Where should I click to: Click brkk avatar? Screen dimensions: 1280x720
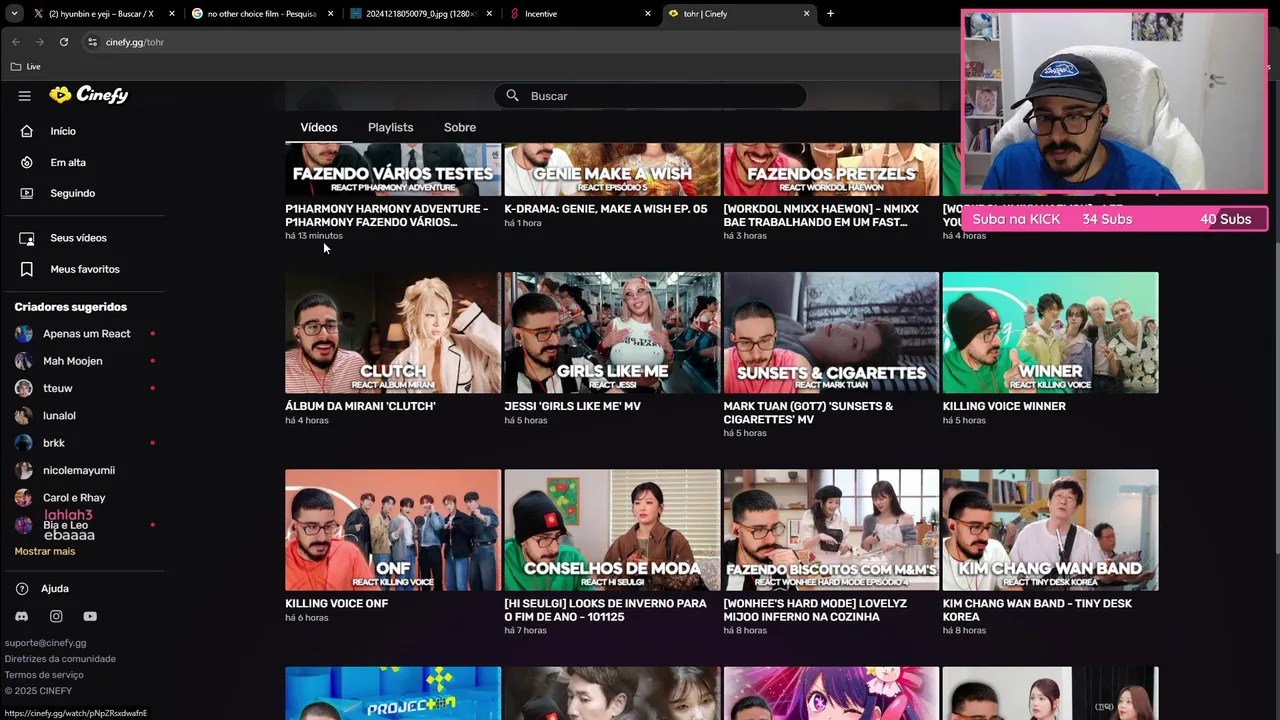coord(23,443)
